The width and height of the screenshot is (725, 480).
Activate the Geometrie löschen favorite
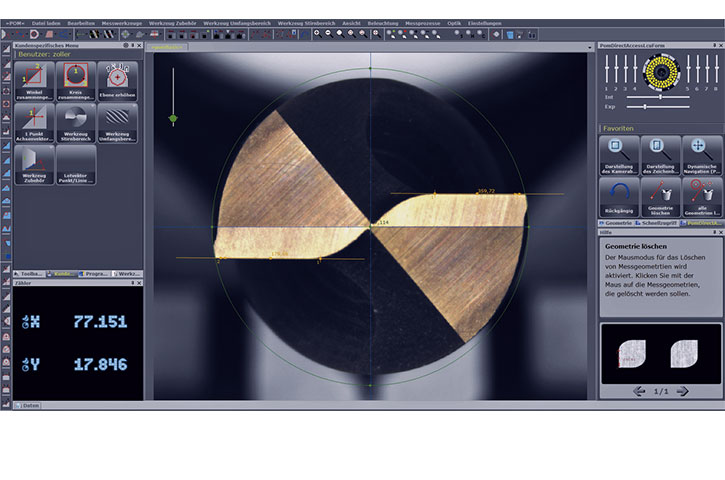(x=659, y=195)
